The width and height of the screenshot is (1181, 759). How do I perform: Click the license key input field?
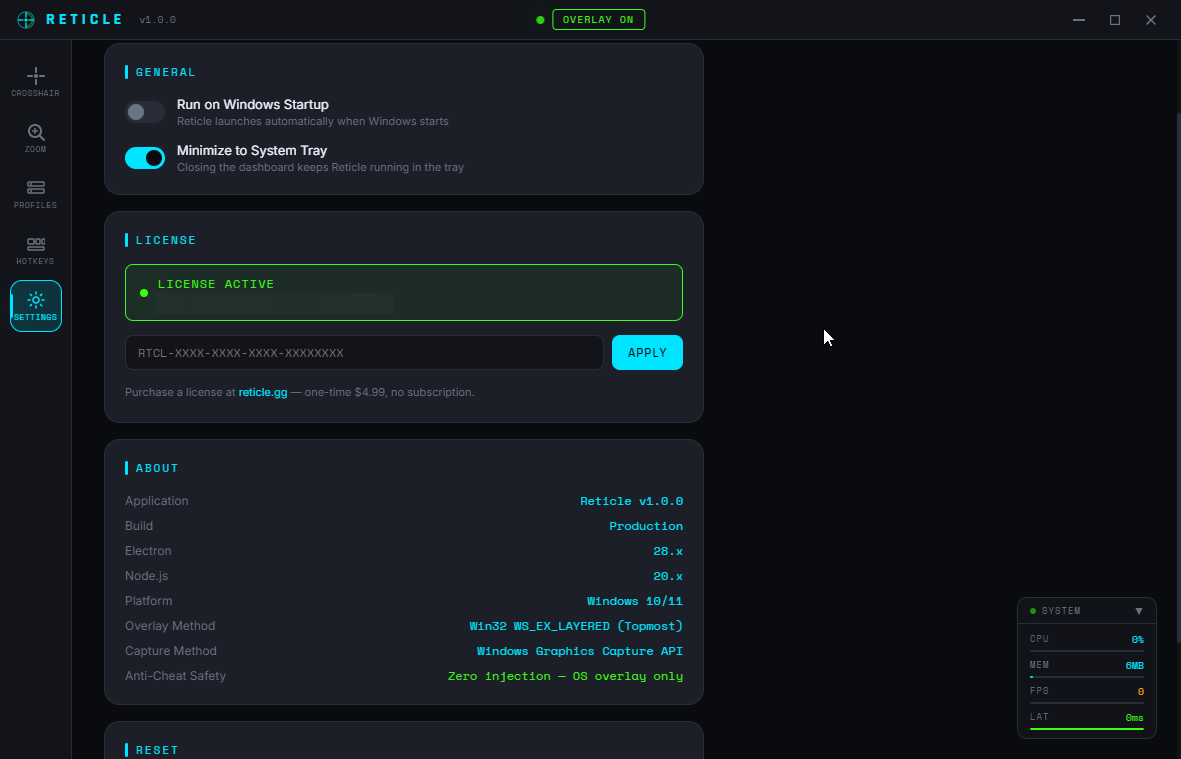click(364, 352)
